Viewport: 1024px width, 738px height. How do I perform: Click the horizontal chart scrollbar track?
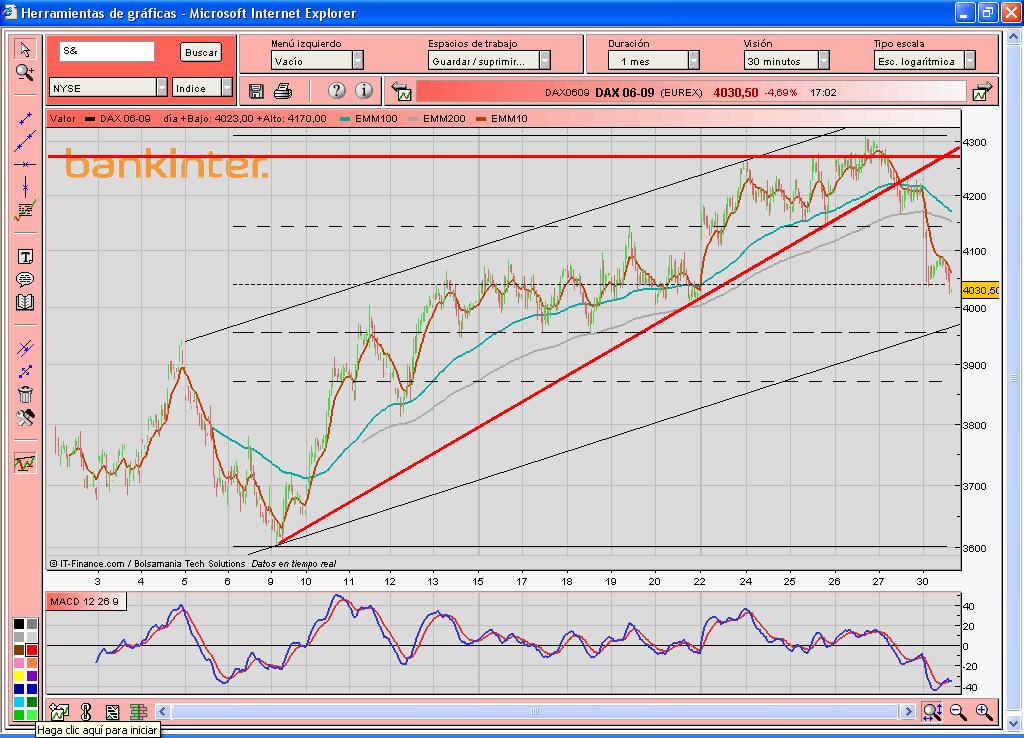pos(540,712)
